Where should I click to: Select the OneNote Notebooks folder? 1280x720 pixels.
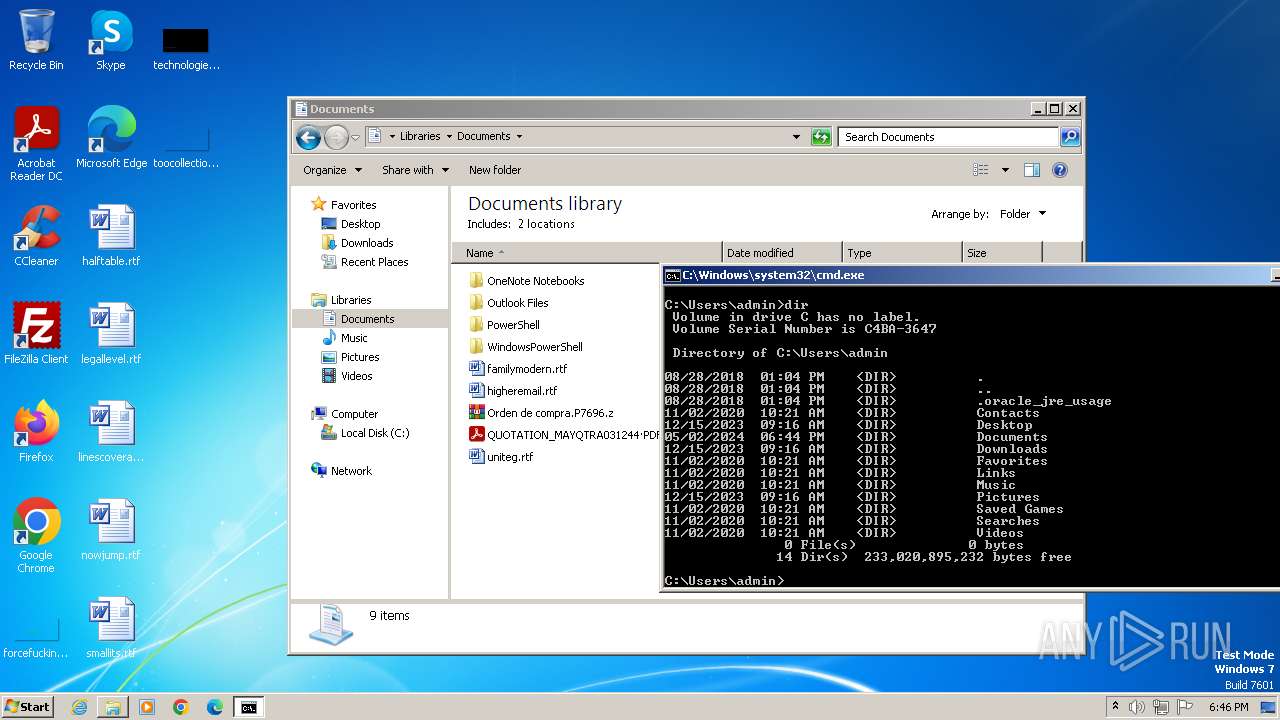[526, 281]
